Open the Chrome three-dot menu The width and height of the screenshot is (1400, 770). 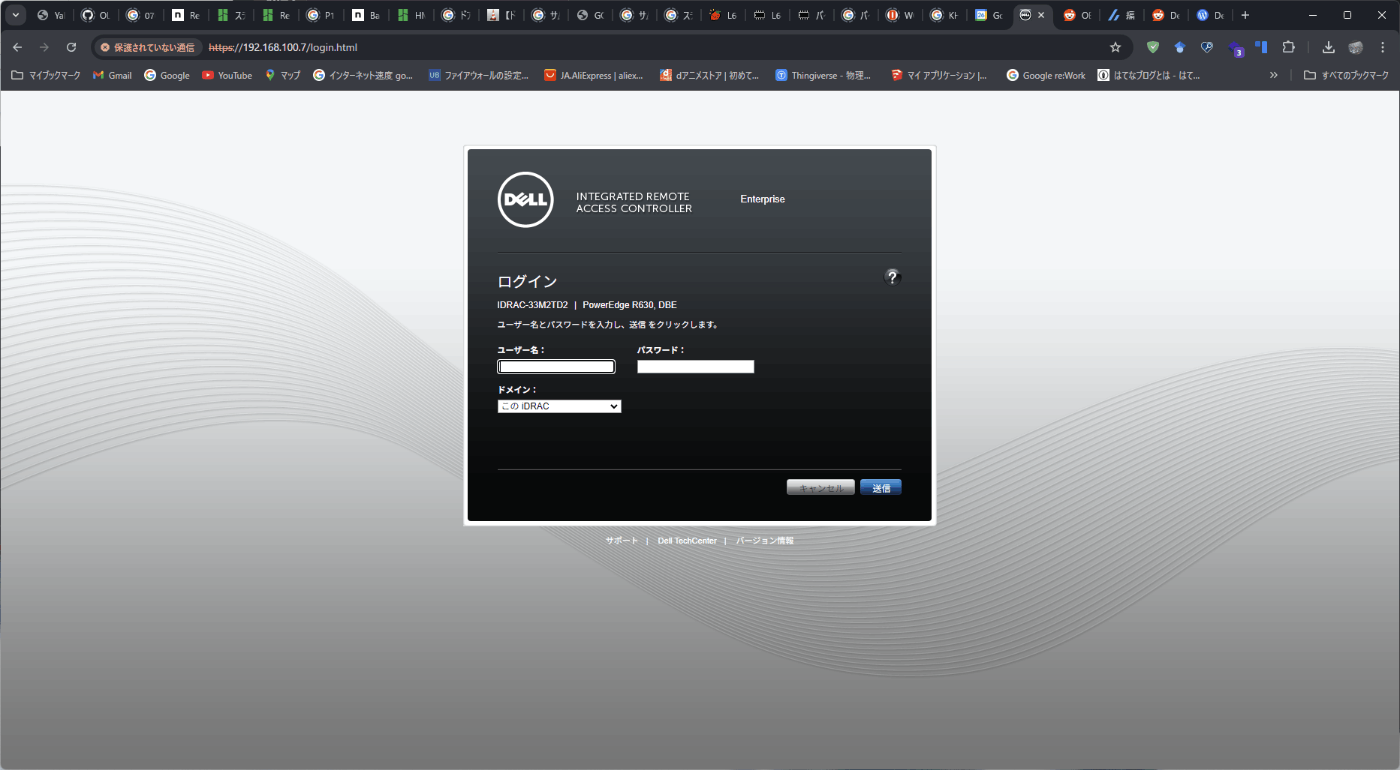(1383, 47)
